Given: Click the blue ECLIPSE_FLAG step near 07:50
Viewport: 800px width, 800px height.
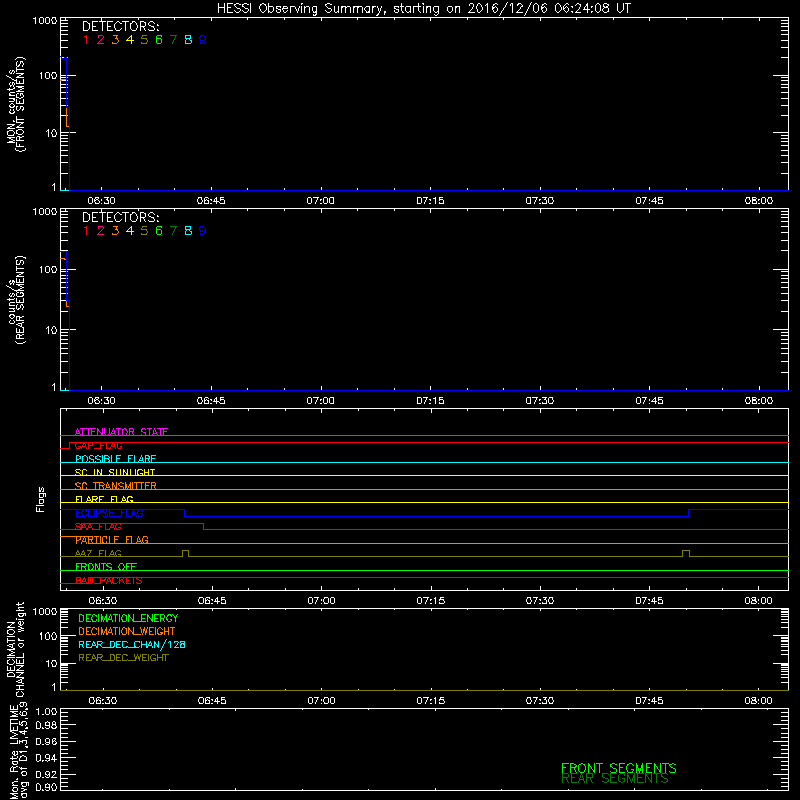Looking at the screenshot, I should point(689,513).
